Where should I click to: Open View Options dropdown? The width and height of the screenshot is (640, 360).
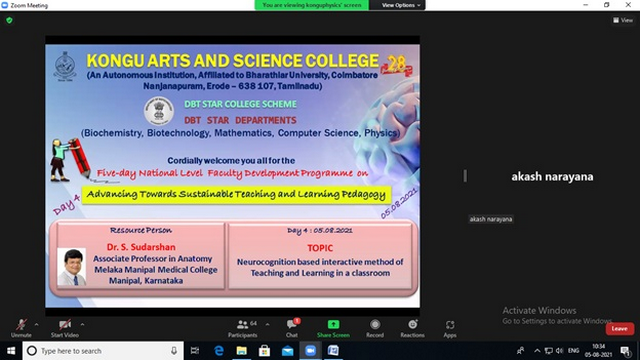[400, 5]
